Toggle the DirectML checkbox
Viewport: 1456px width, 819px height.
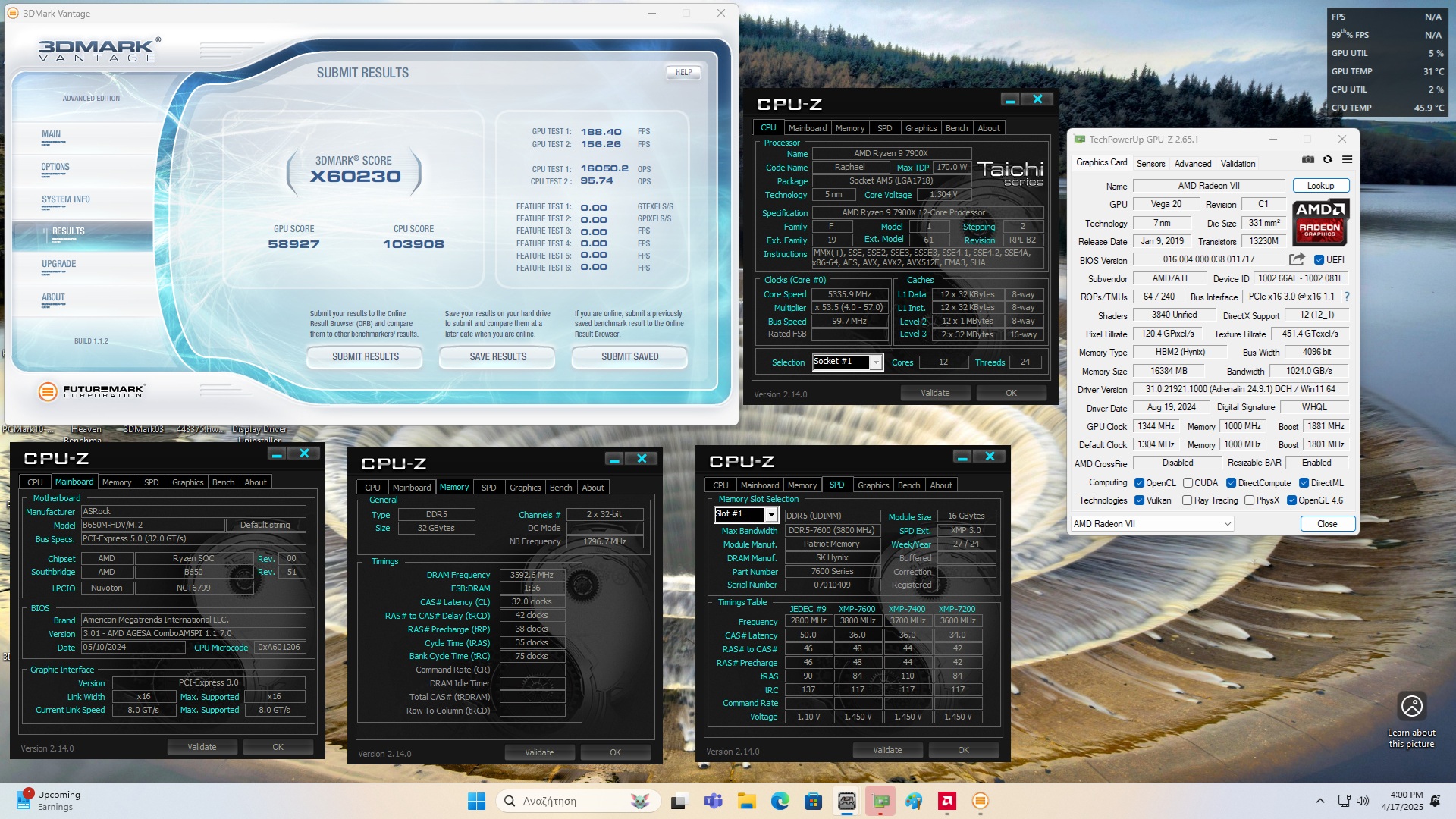[x=1304, y=483]
